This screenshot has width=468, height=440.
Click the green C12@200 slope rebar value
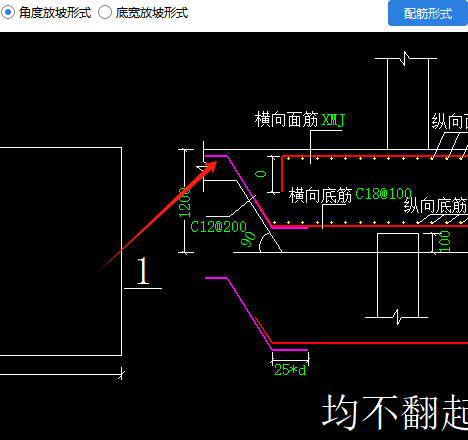(x=218, y=227)
